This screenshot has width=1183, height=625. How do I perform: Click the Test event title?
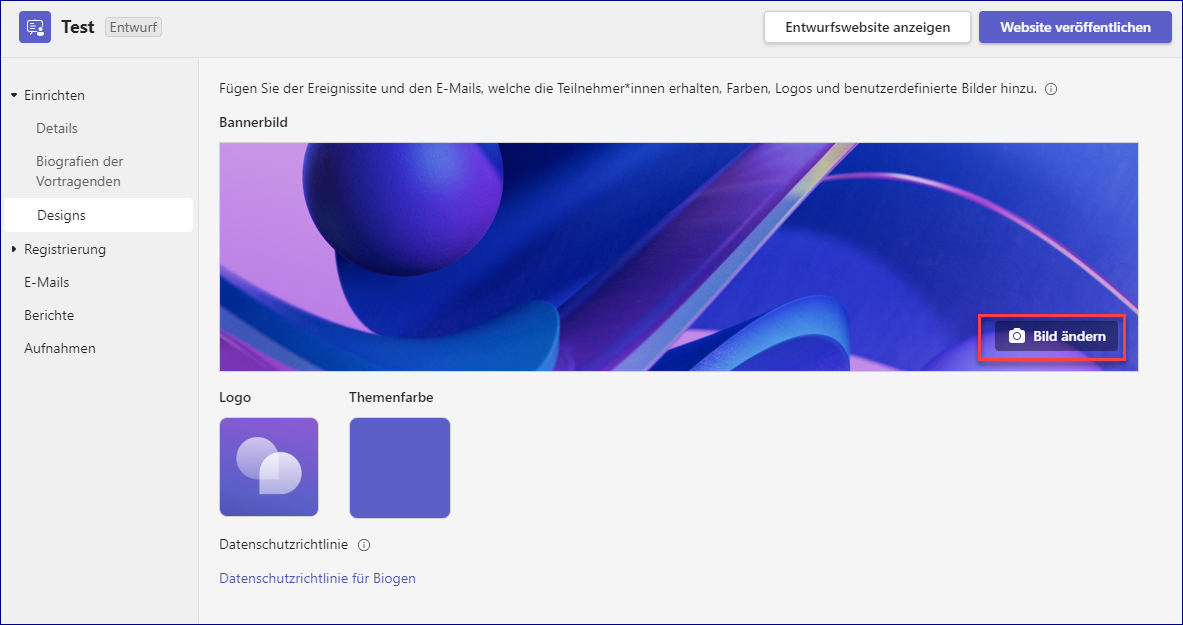coord(78,27)
